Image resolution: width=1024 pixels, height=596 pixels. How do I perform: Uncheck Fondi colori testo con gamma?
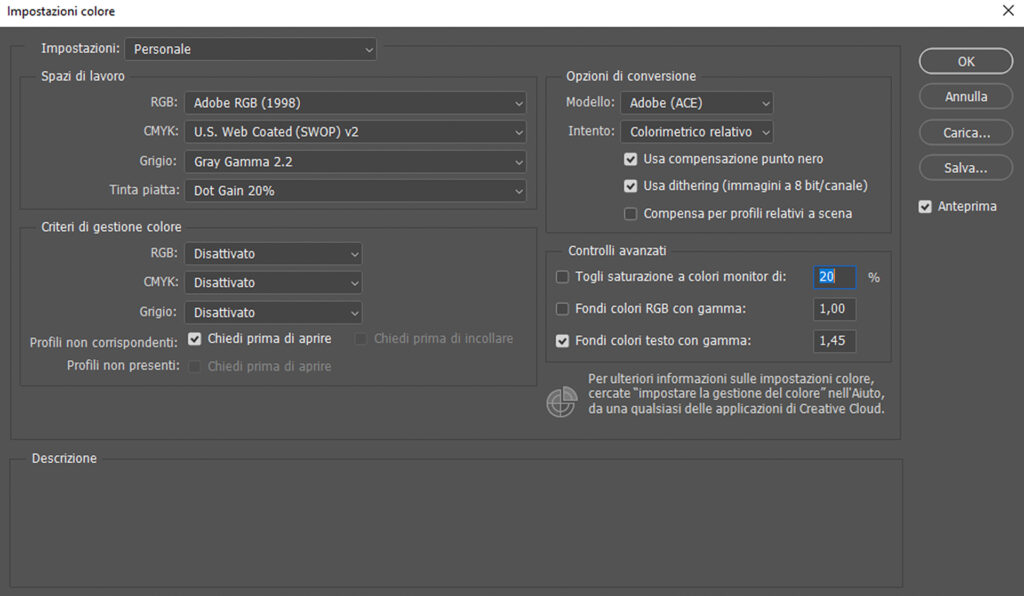click(562, 341)
